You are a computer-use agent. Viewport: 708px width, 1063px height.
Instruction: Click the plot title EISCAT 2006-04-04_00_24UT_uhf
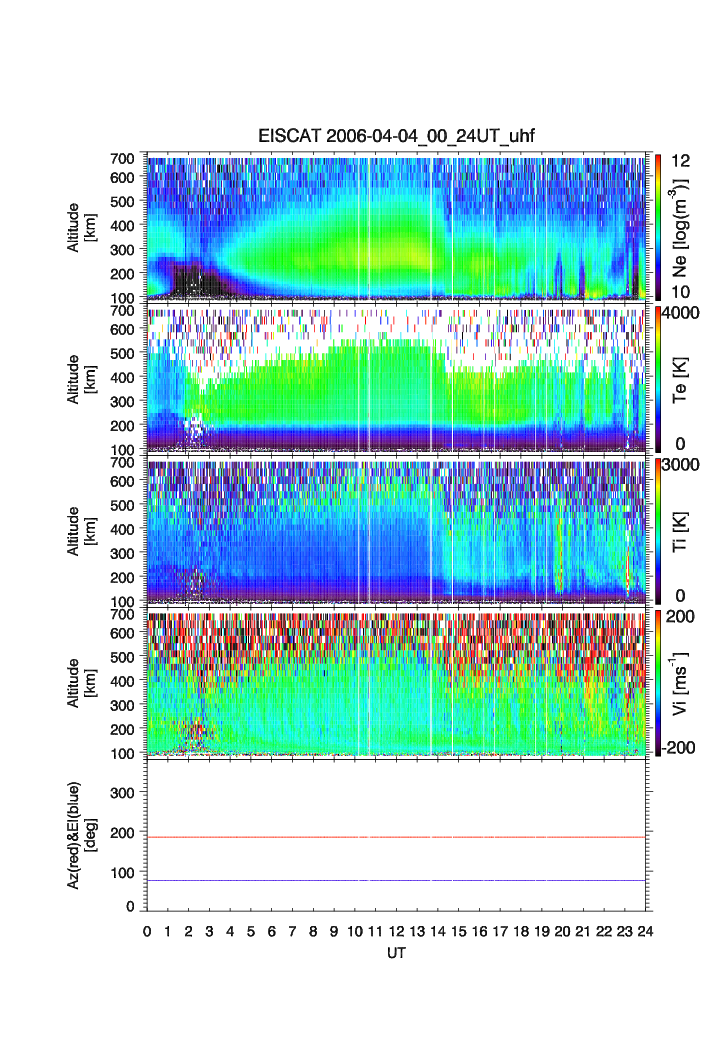[x=397, y=138]
